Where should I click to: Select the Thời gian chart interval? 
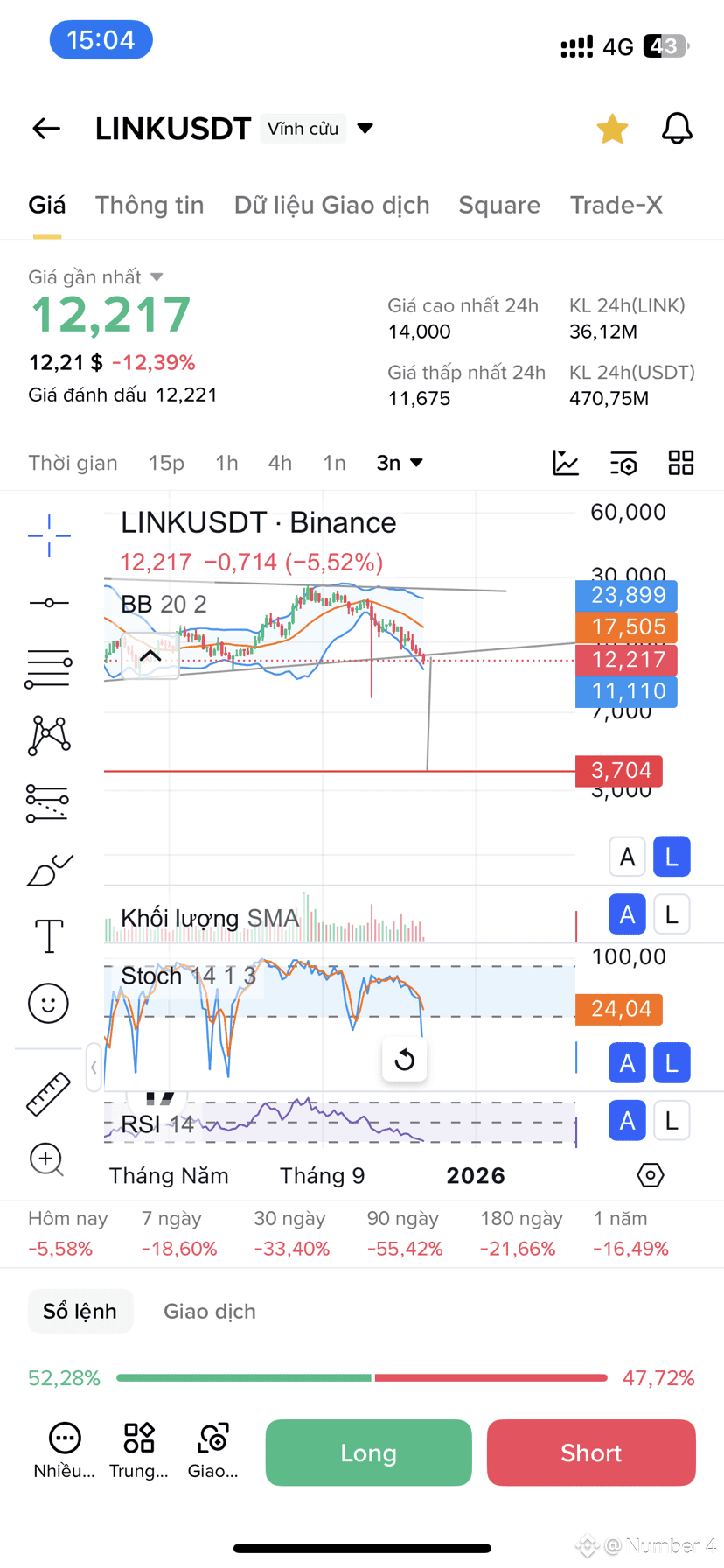(x=73, y=463)
